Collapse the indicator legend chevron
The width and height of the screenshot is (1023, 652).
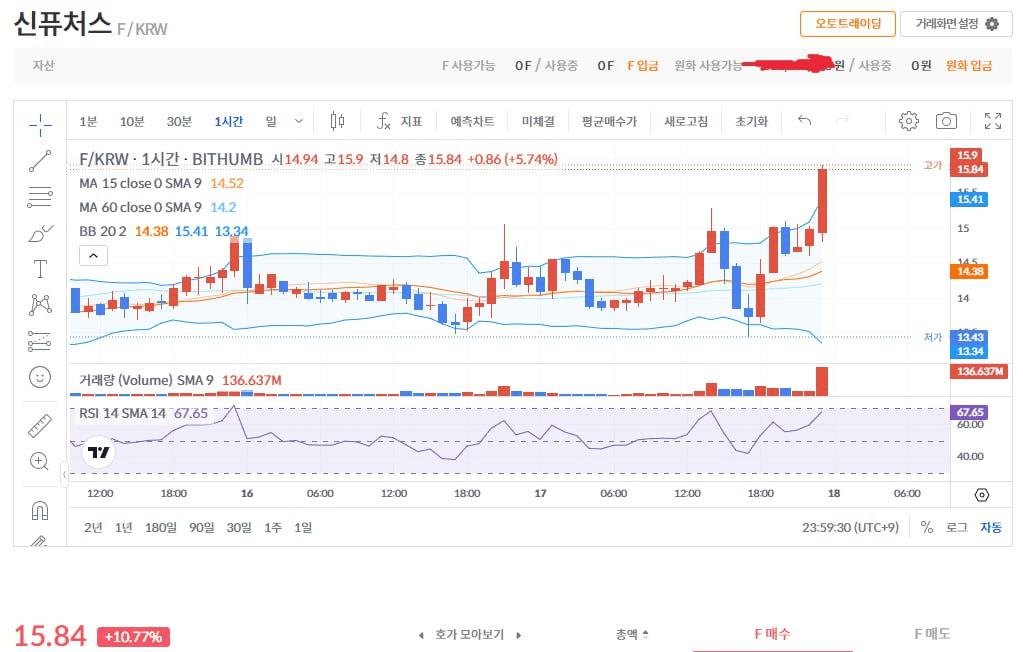pyautogui.click(x=91, y=255)
